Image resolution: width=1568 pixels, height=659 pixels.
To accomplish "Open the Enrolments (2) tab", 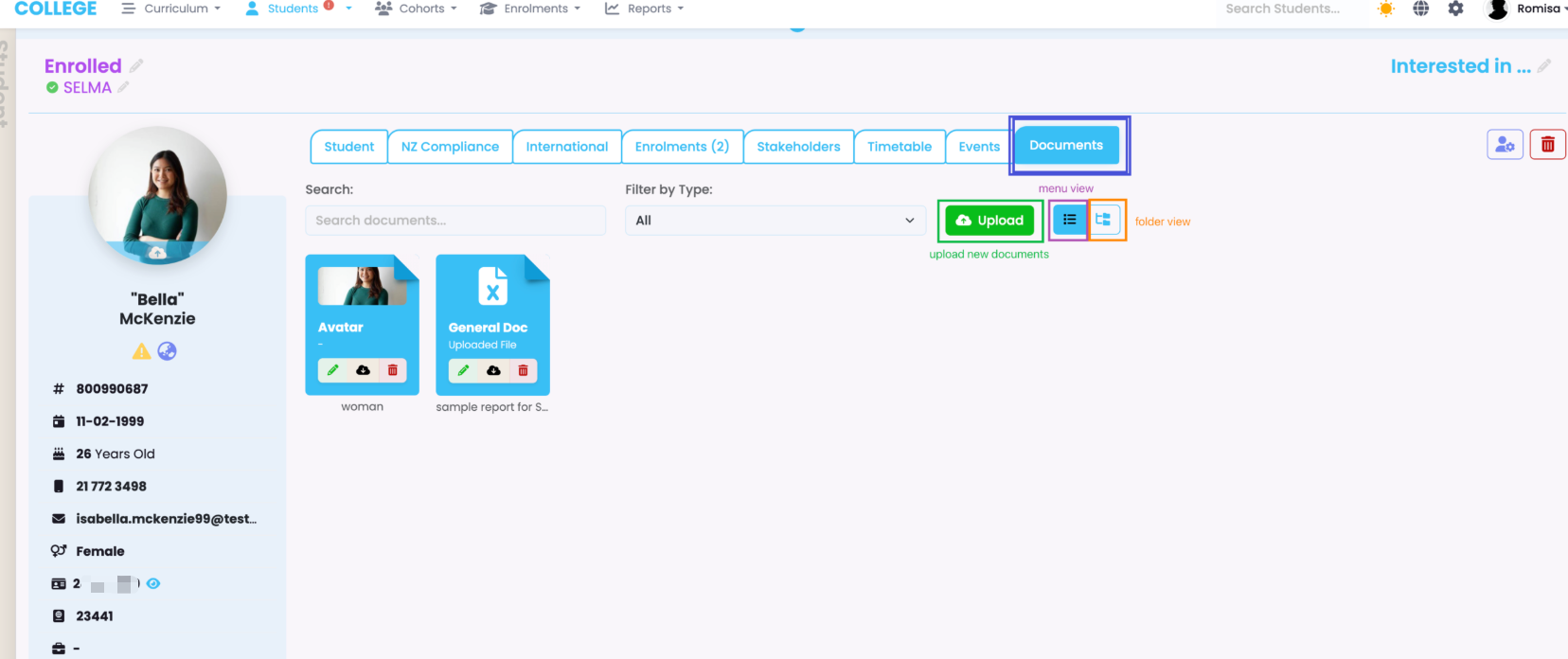I will [682, 147].
